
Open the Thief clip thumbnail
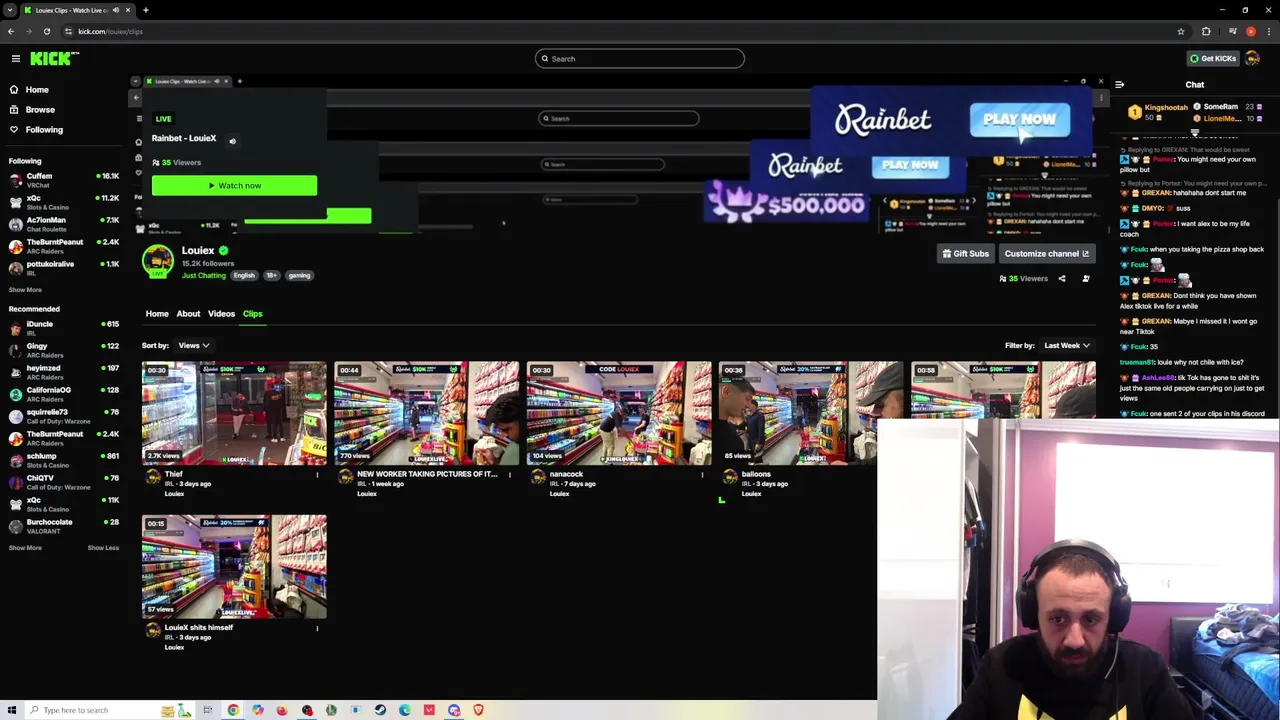234,414
